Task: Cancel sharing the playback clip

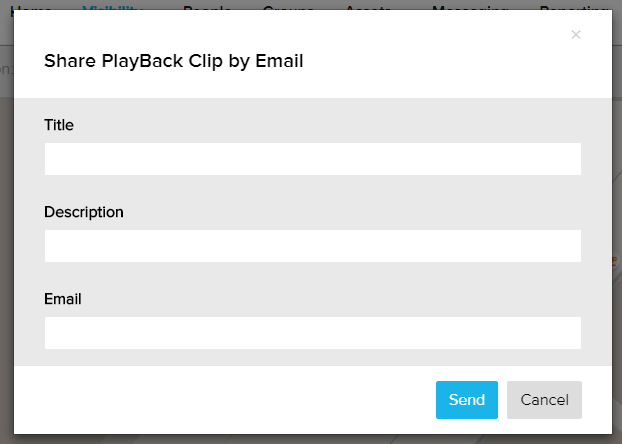Action: tap(544, 400)
